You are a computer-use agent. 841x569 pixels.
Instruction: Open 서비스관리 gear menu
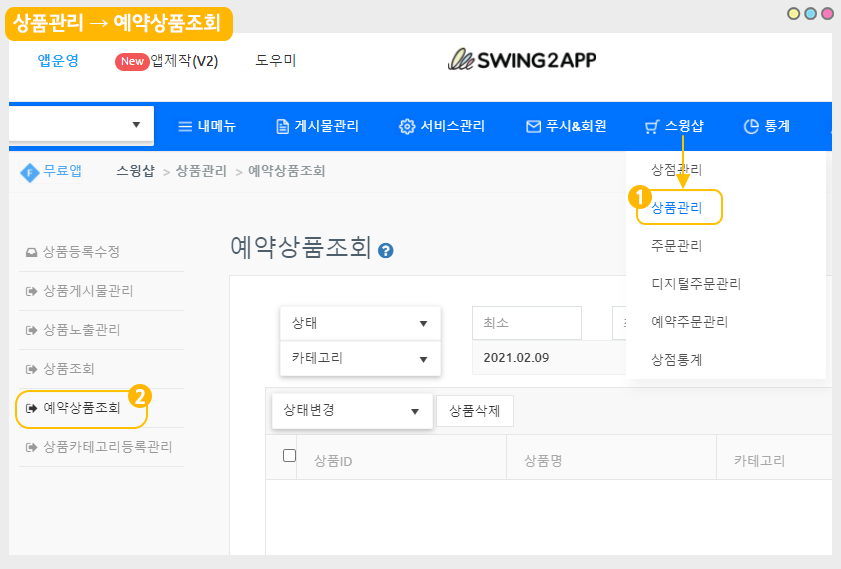442,126
